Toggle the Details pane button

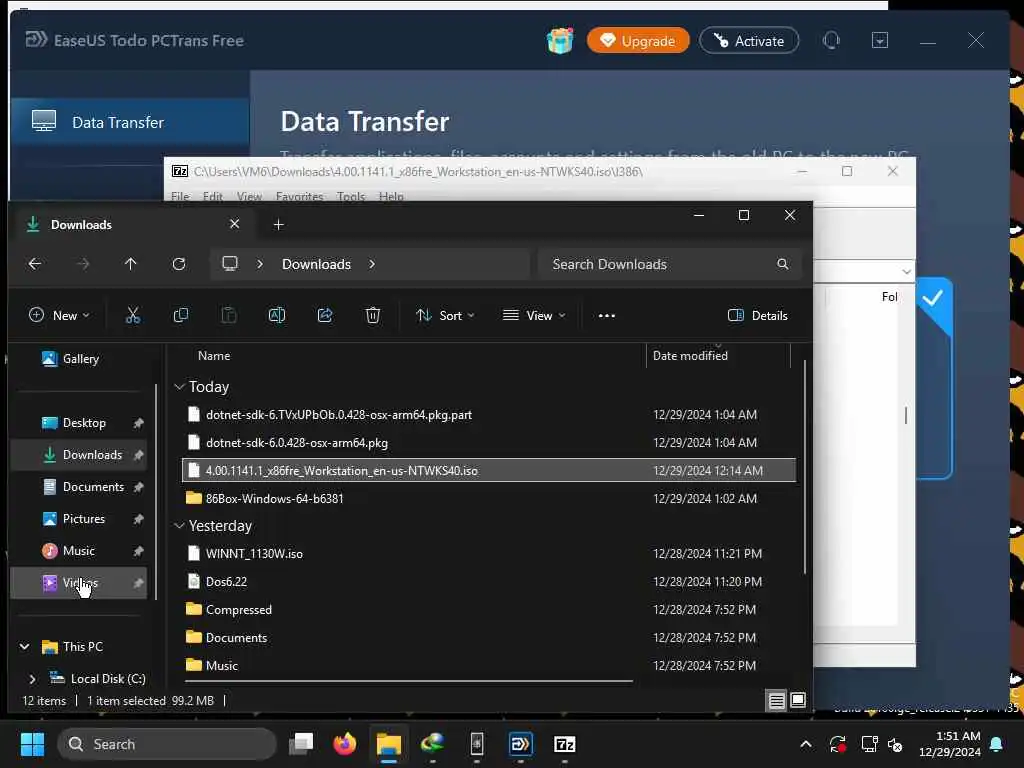pyautogui.click(x=758, y=316)
